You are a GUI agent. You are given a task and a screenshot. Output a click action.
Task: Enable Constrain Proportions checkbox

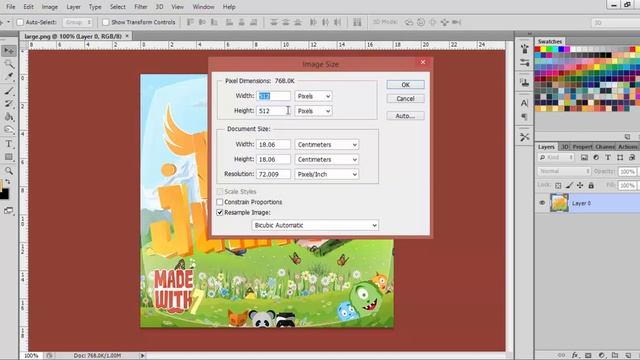tap(220, 202)
